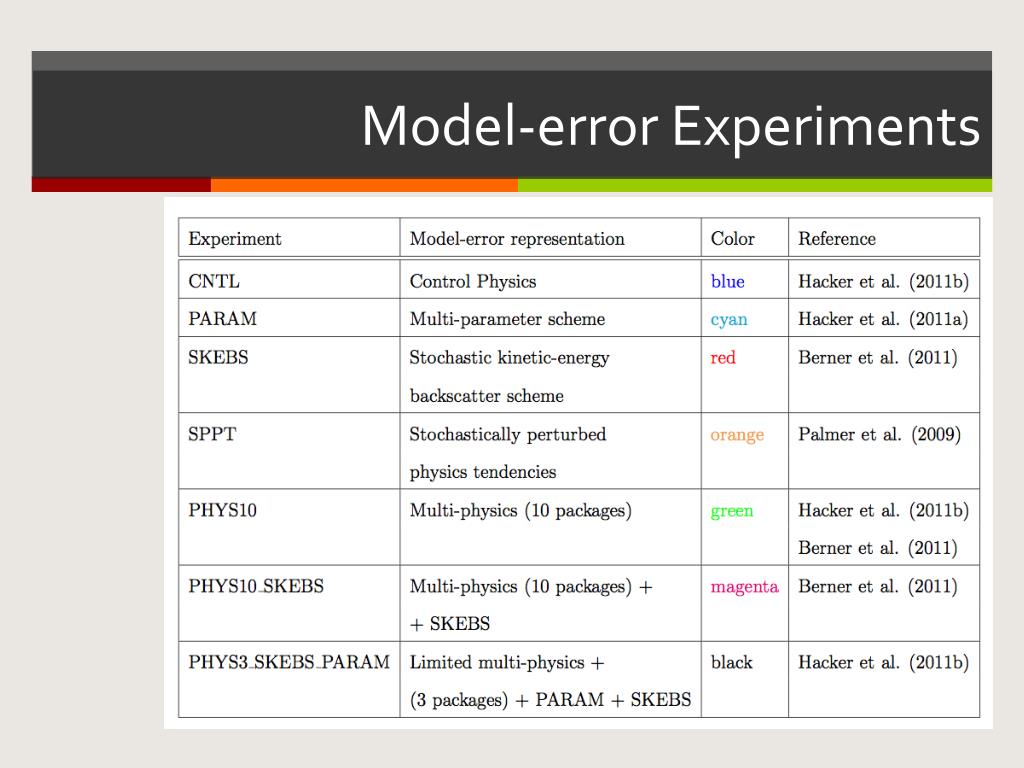This screenshot has height=768, width=1024.
Task: Click "Berner et al. (2011)" in PHYS10 row
Action: click(x=878, y=548)
